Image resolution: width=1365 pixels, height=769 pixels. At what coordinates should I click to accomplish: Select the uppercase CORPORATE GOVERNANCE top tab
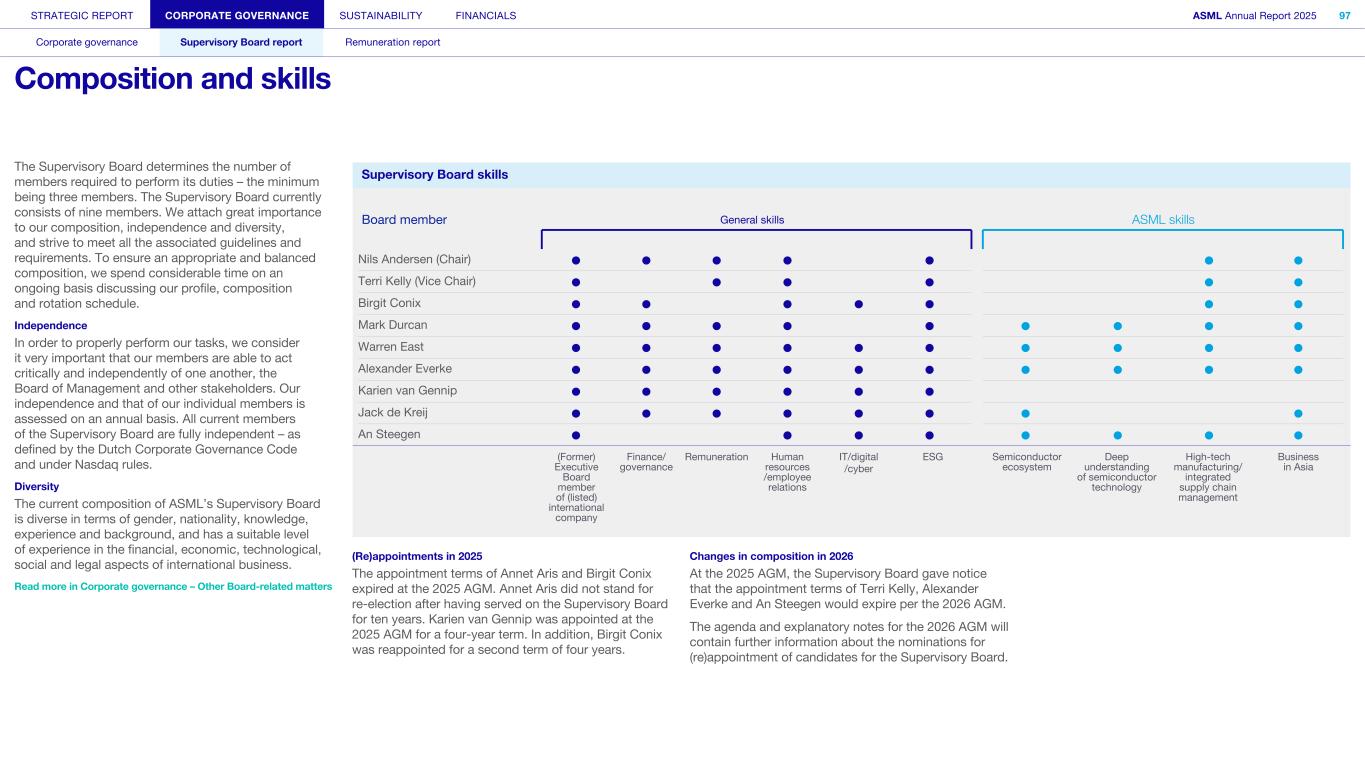coord(237,15)
